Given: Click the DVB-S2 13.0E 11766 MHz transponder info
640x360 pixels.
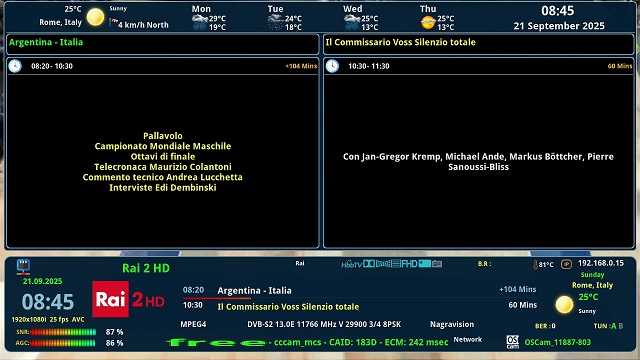Looking at the screenshot, I should pos(324,324).
